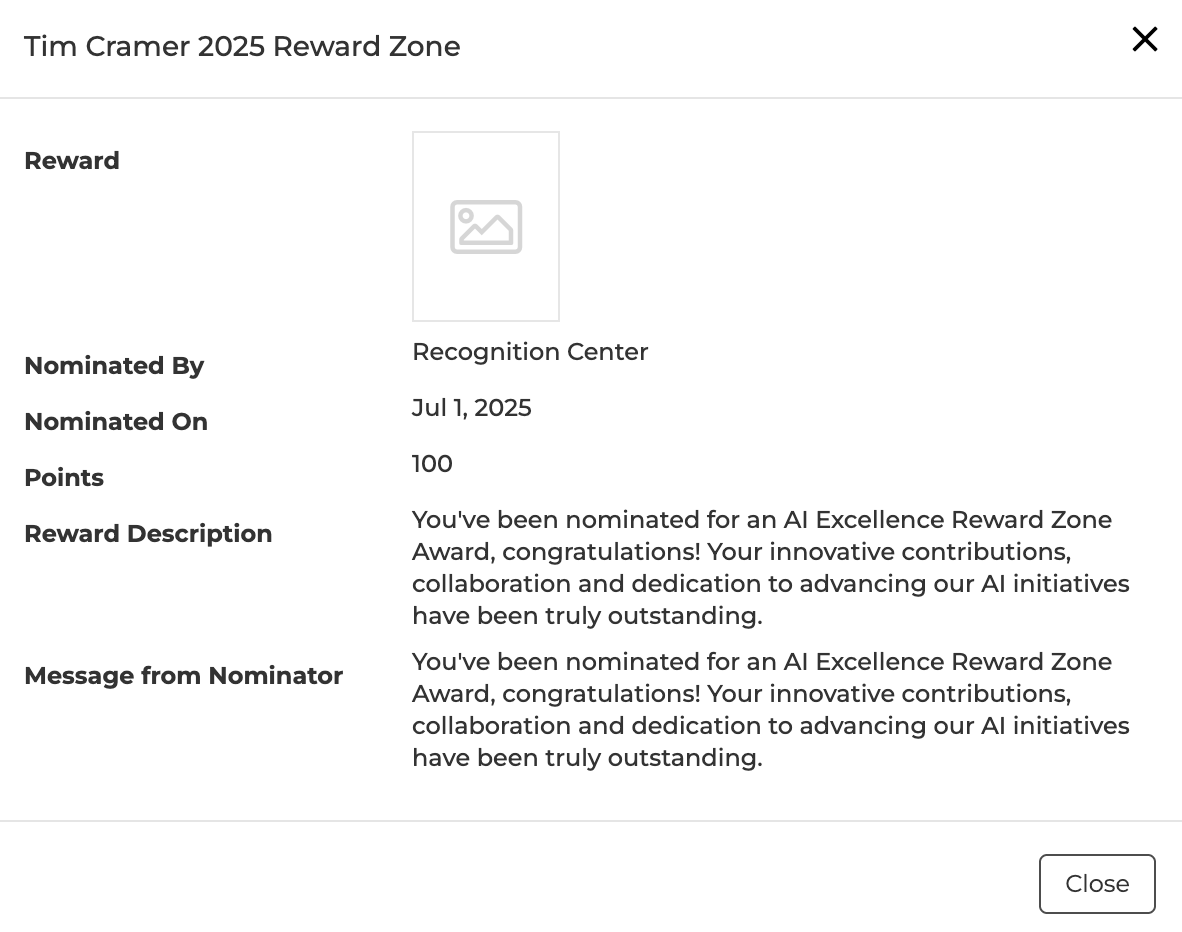Click the divider below the dialog title
The image size is (1182, 932).
(591, 98)
